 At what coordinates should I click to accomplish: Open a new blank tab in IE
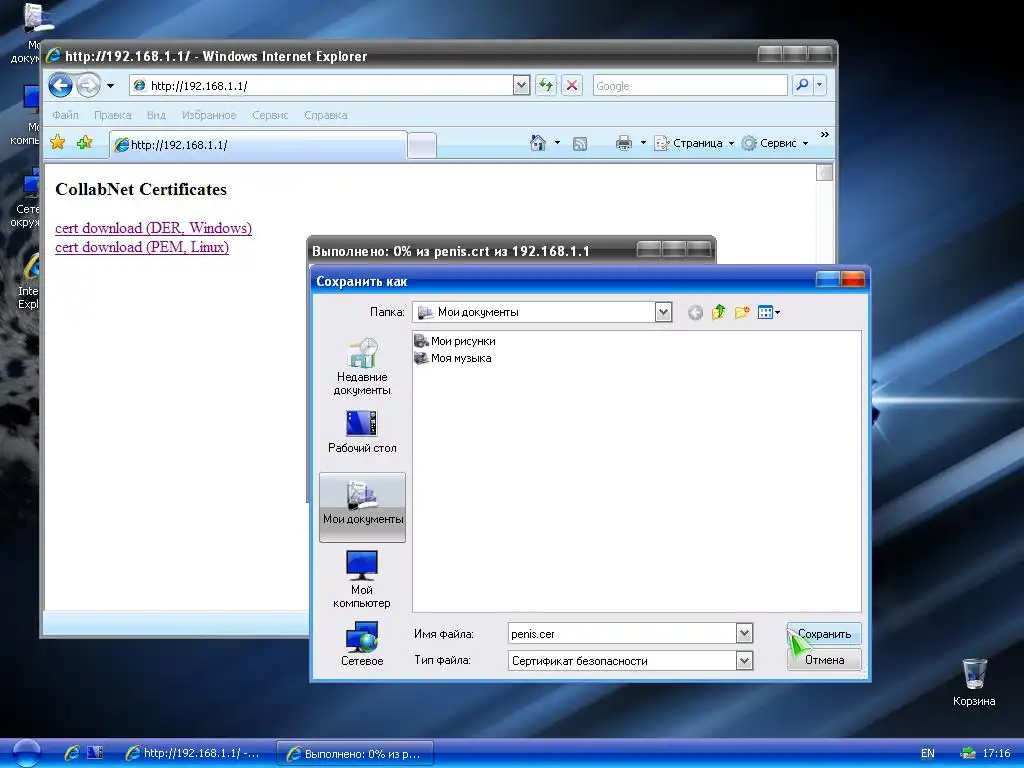coord(422,146)
